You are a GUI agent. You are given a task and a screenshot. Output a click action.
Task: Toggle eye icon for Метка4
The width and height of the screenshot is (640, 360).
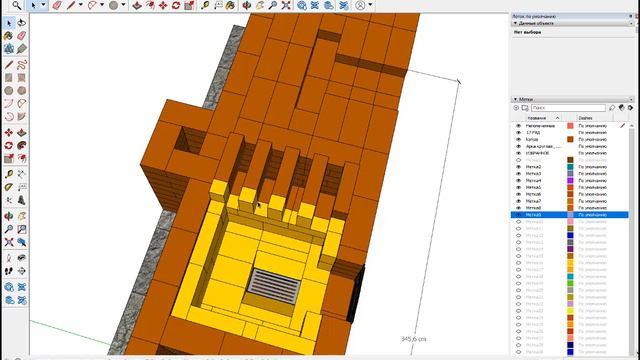(x=518, y=180)
